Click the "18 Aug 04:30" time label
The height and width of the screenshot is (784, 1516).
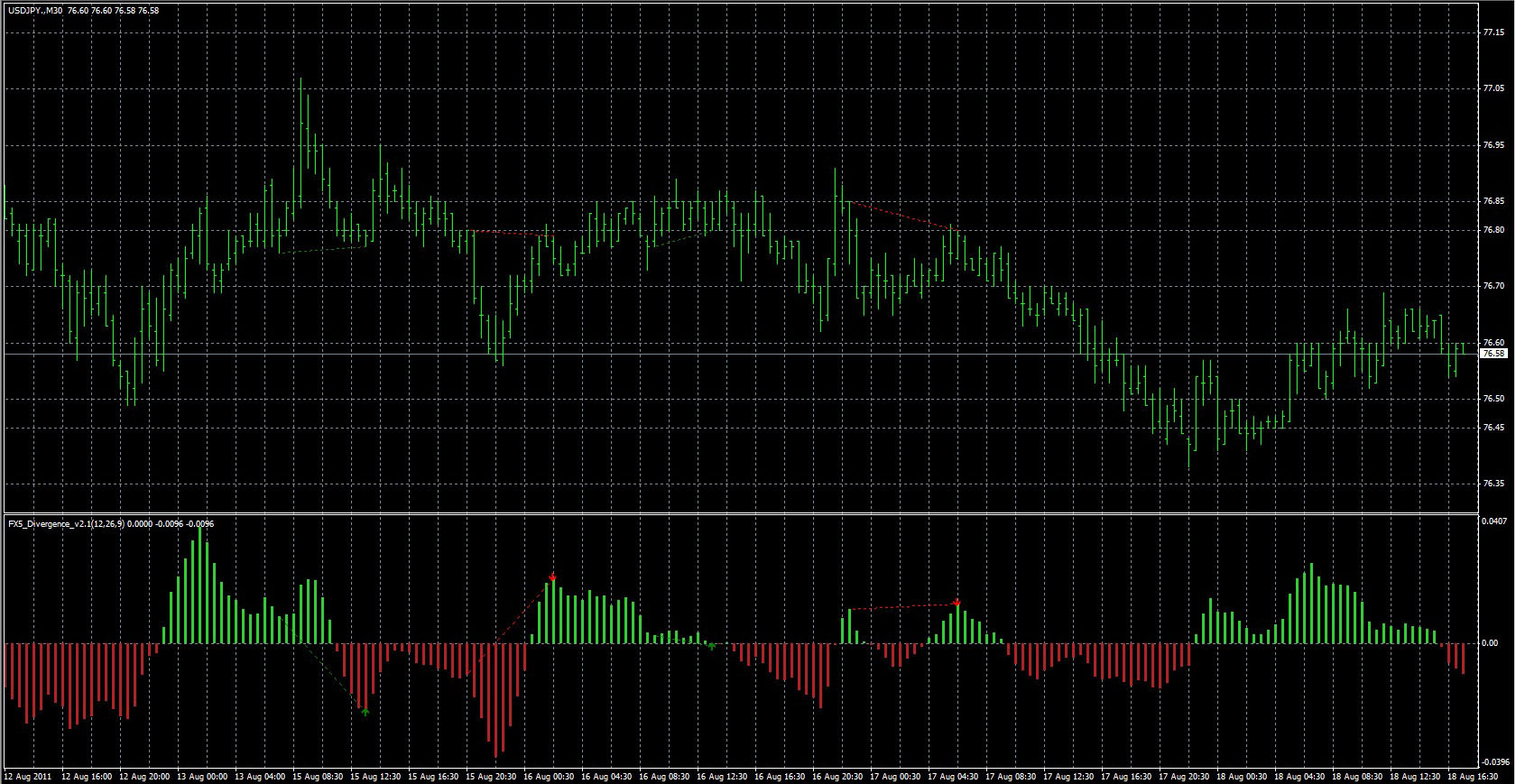1299,776
